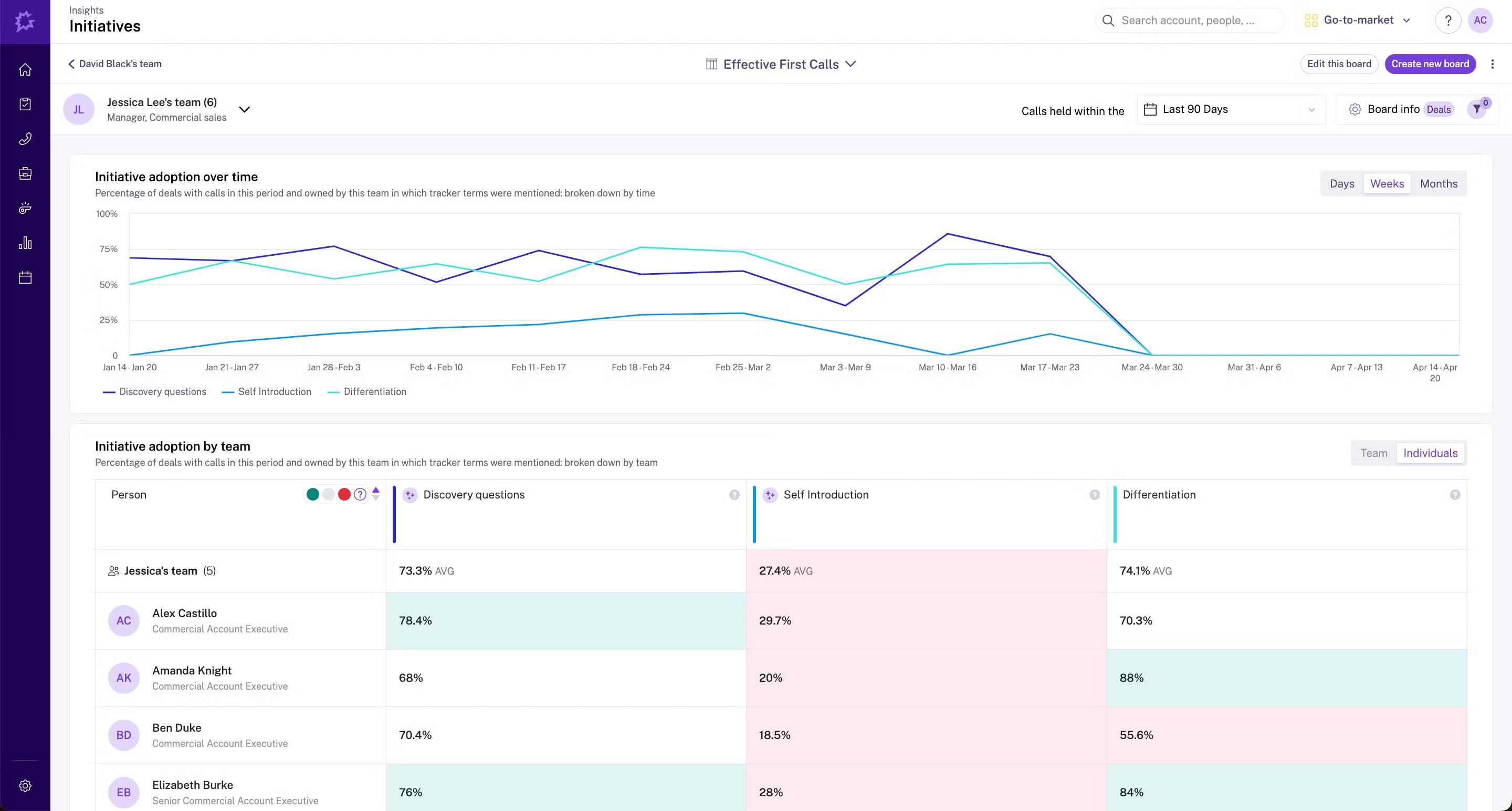This screenshot has height=811, width=1512.
Task: Toggle the green color filter dot
Action: click(x=313, y=494)
